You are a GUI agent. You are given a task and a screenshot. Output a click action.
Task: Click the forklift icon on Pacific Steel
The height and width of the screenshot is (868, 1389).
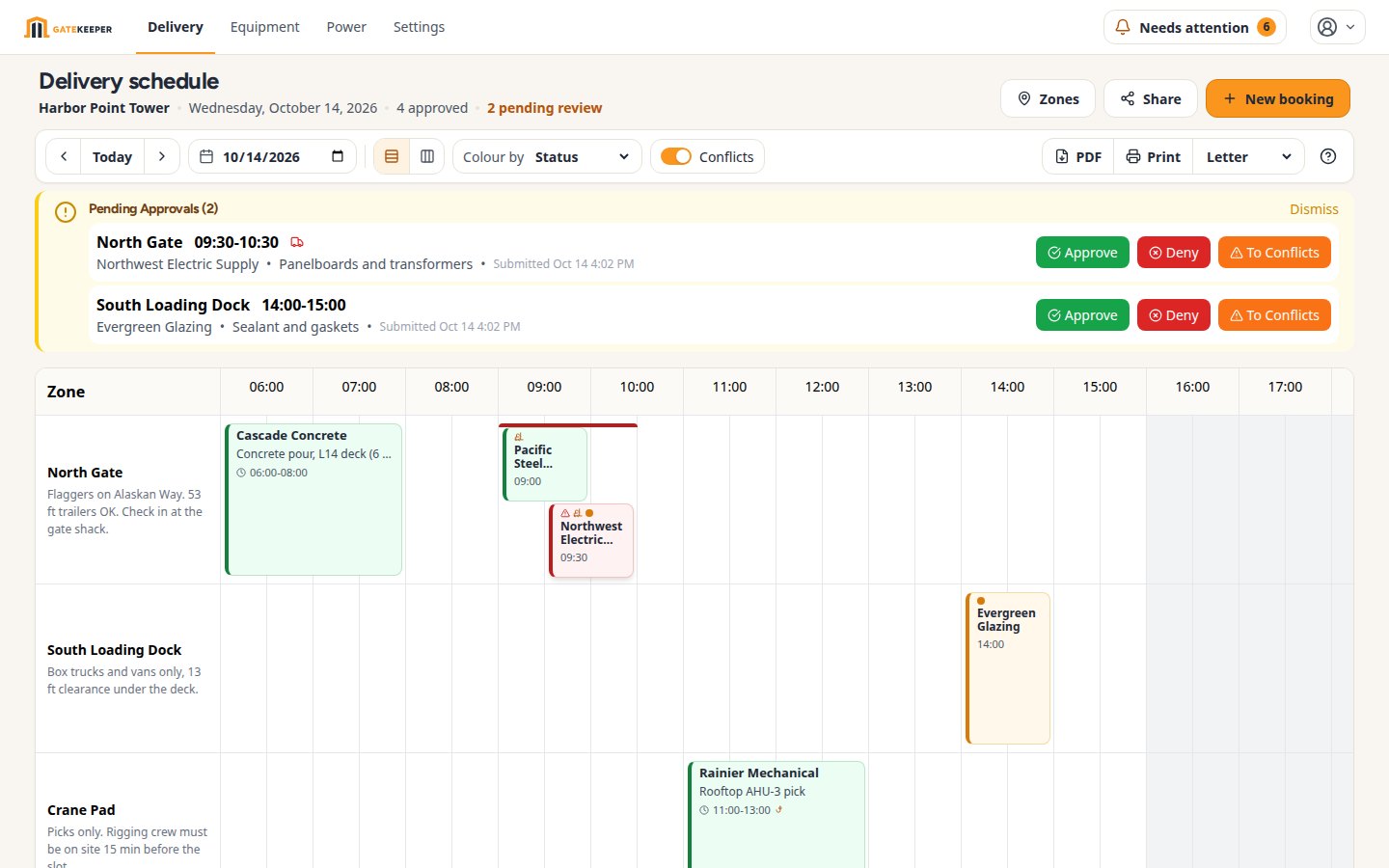pos(518,437)
